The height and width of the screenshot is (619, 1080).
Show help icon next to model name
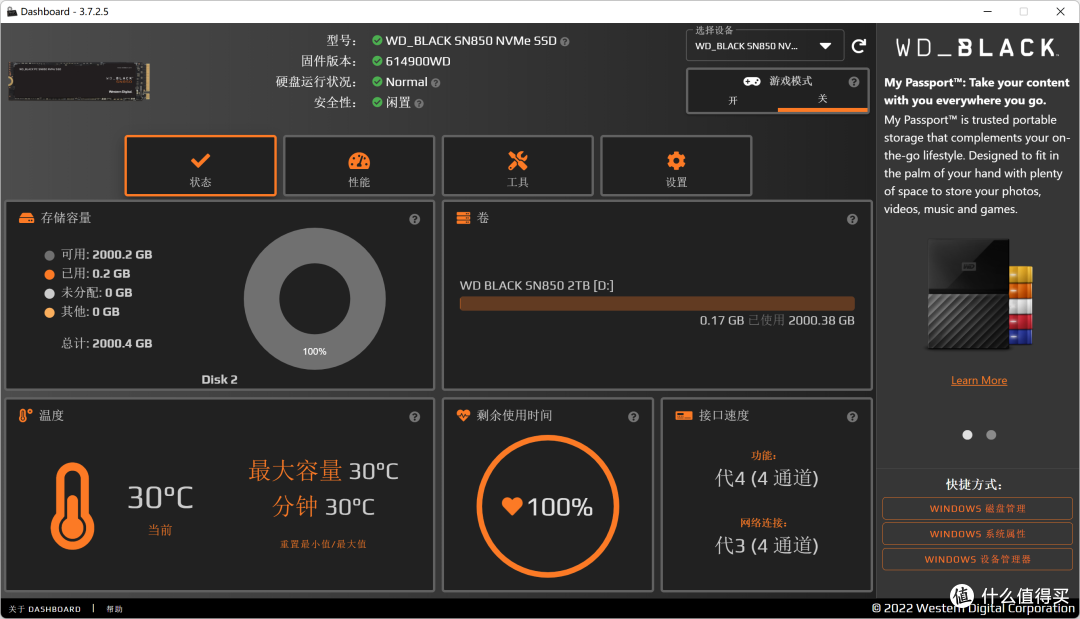coord(565,41)
